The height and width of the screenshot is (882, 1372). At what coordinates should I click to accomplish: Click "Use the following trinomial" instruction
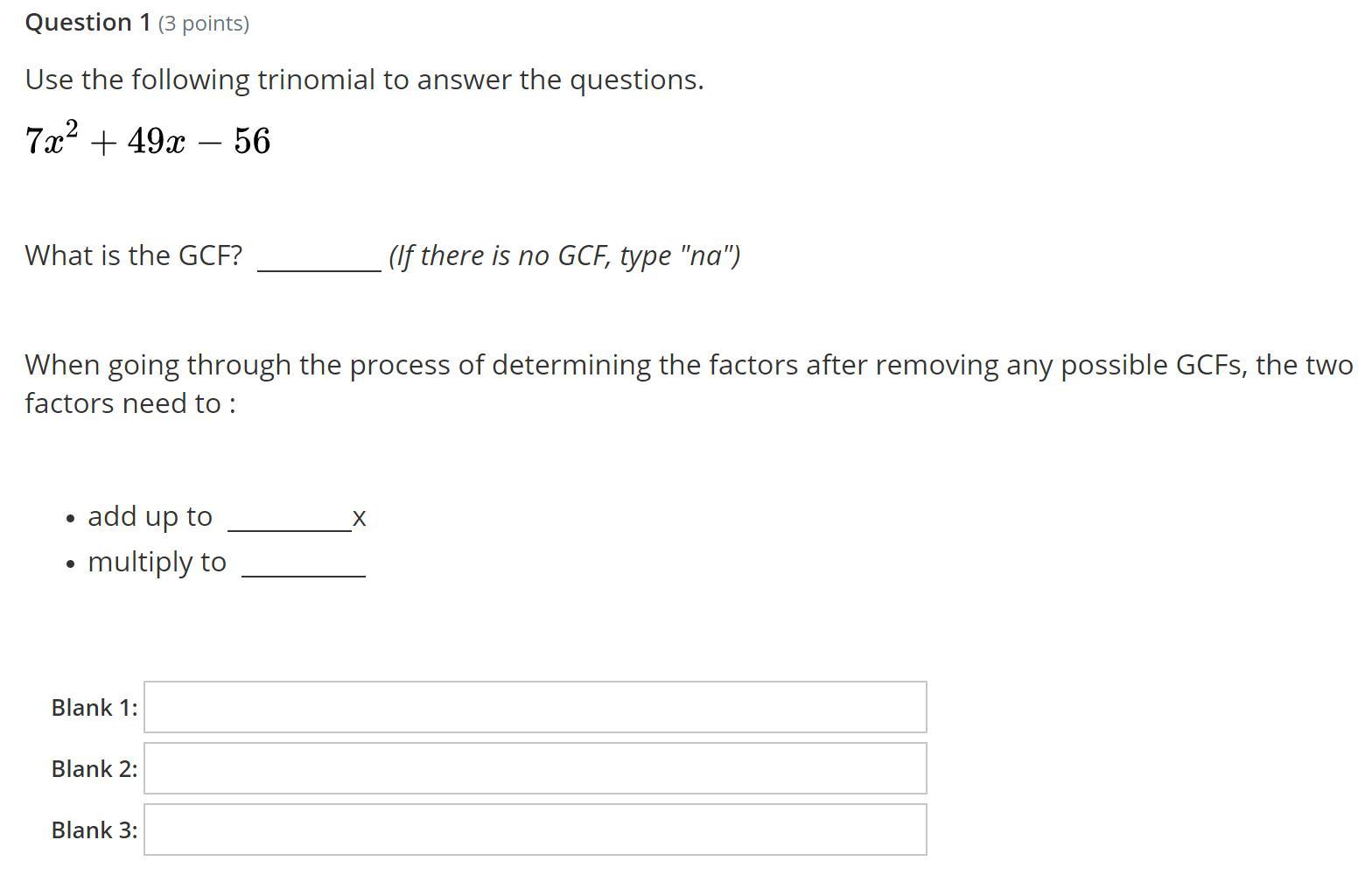(364, 80)
